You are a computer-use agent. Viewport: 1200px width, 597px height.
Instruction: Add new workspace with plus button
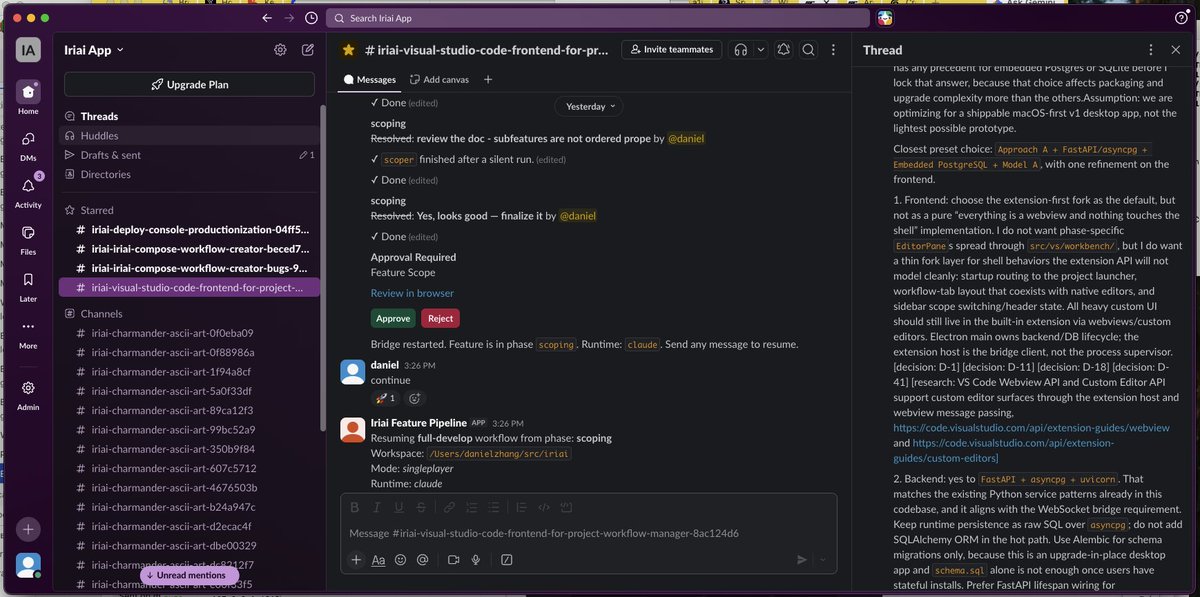click(x=28, y=530)
